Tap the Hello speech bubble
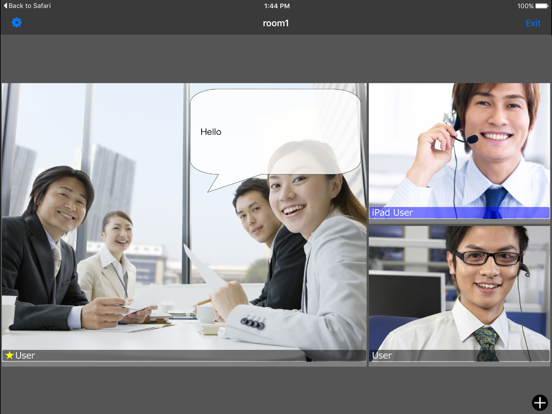Viewport: 552px width, 414px height. 275,140
